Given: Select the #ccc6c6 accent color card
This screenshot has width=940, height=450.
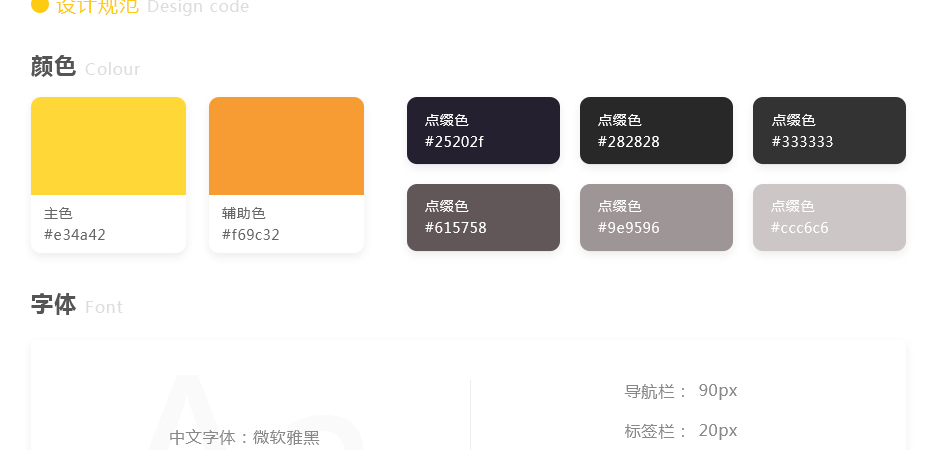Looking at the screenshot, I should click(830, 218).
